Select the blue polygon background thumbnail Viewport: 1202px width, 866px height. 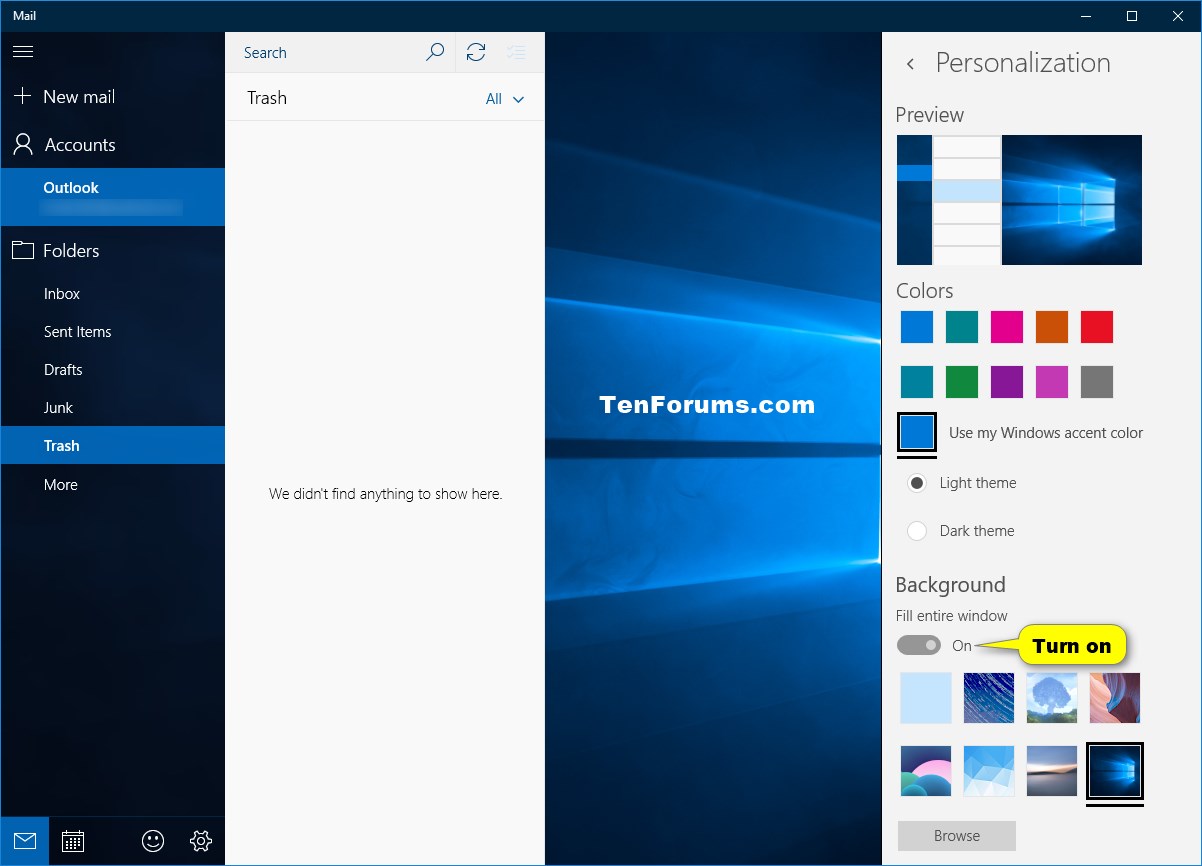[989, 771]
